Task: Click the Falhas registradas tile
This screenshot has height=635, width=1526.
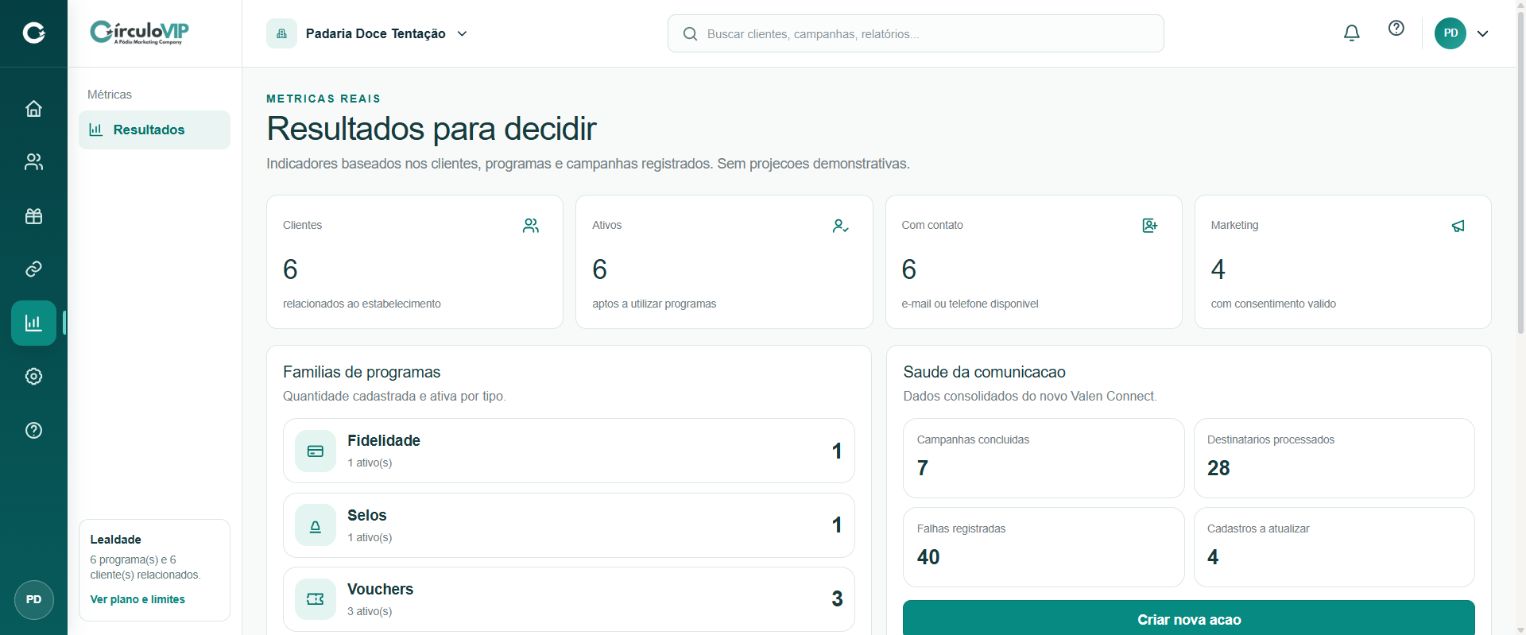Action: 1043,547
